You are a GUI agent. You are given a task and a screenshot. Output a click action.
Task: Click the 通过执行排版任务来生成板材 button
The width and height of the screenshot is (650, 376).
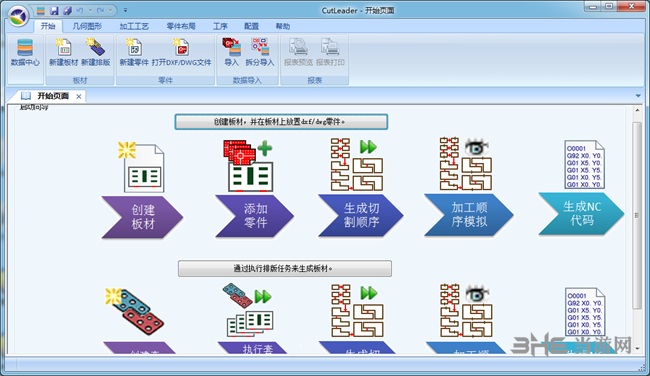(284, 269)
